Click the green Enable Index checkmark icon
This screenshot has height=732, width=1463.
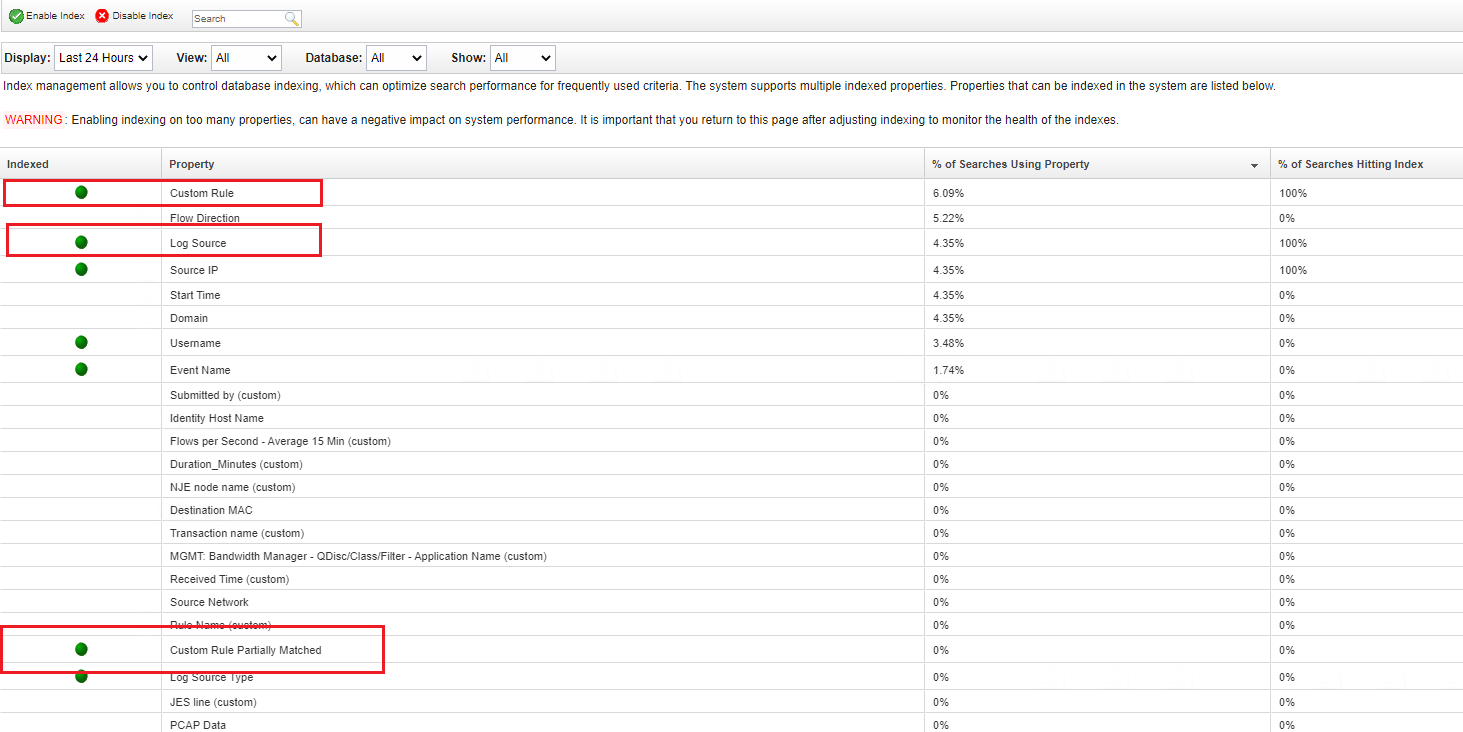16,16
